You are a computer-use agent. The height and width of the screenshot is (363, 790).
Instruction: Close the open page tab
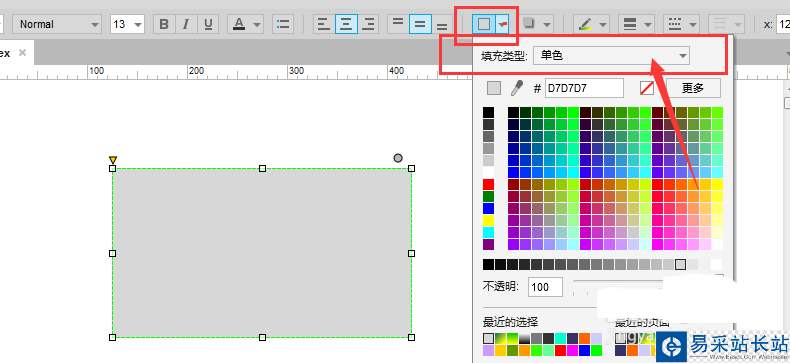click(x=22, y=52)
